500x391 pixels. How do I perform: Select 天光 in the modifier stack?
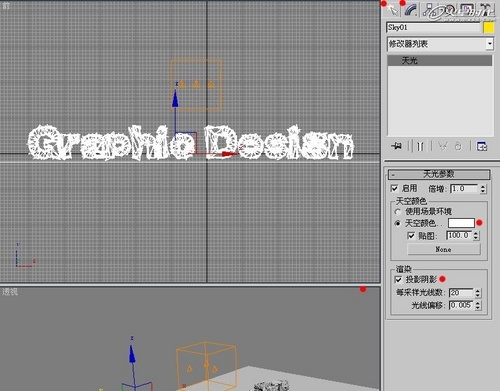click(x=440, y=60)
